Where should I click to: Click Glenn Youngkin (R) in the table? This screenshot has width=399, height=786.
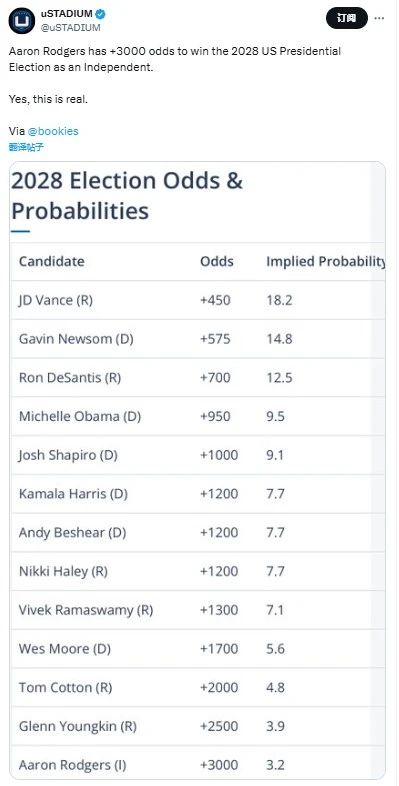coord(78,726)
